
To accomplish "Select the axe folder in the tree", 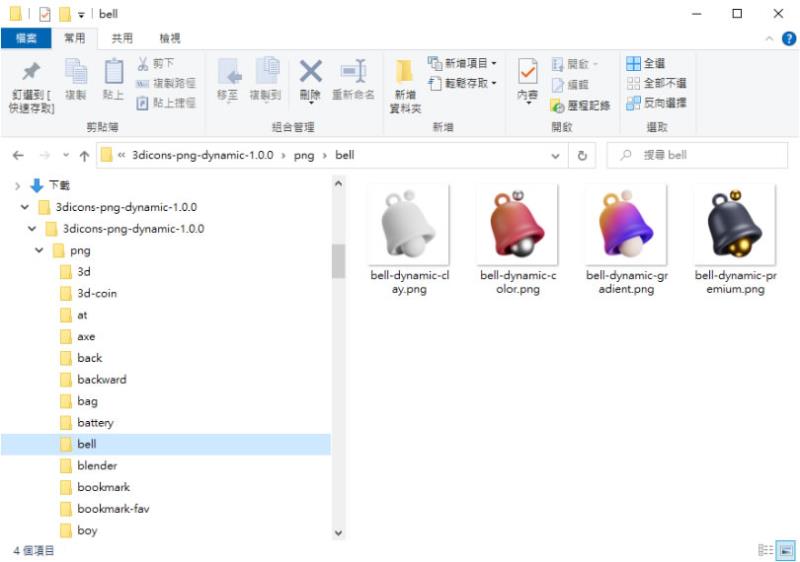I will point(86,337).
